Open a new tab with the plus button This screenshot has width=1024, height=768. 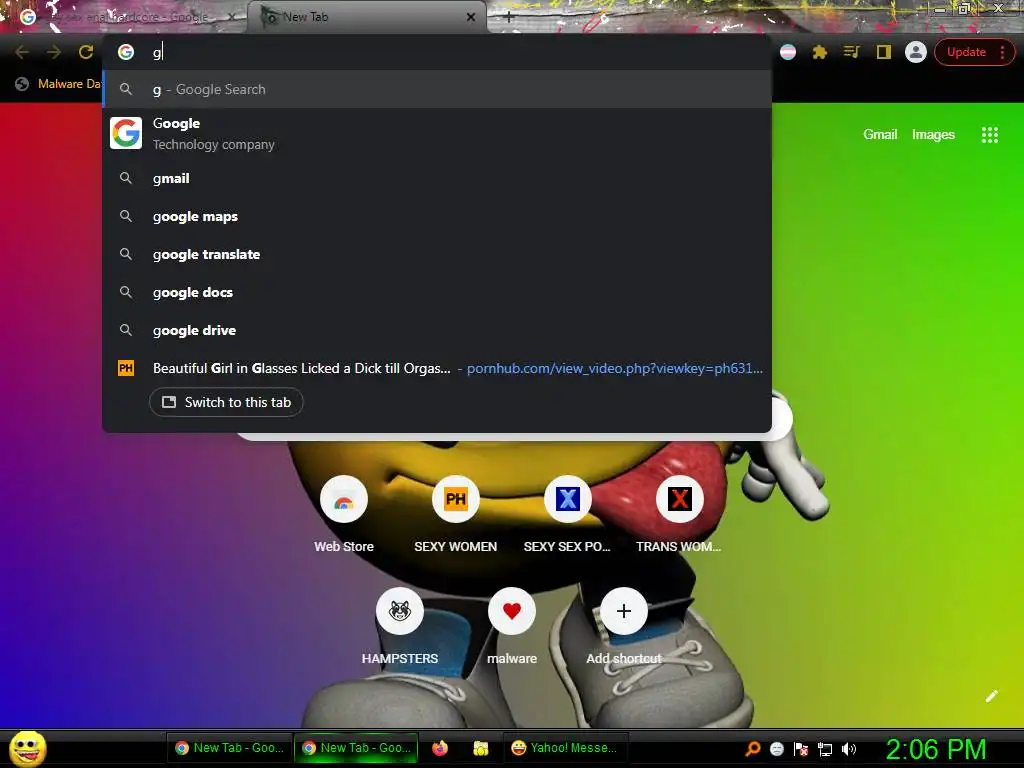509,18
